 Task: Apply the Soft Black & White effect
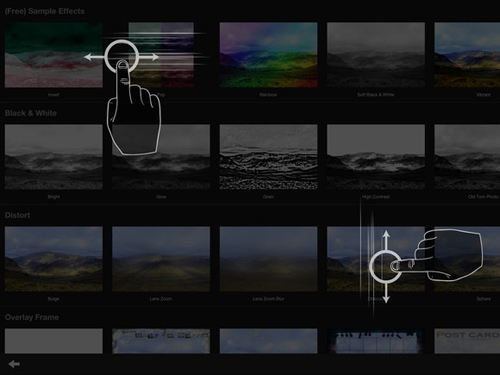pos(376,55)
